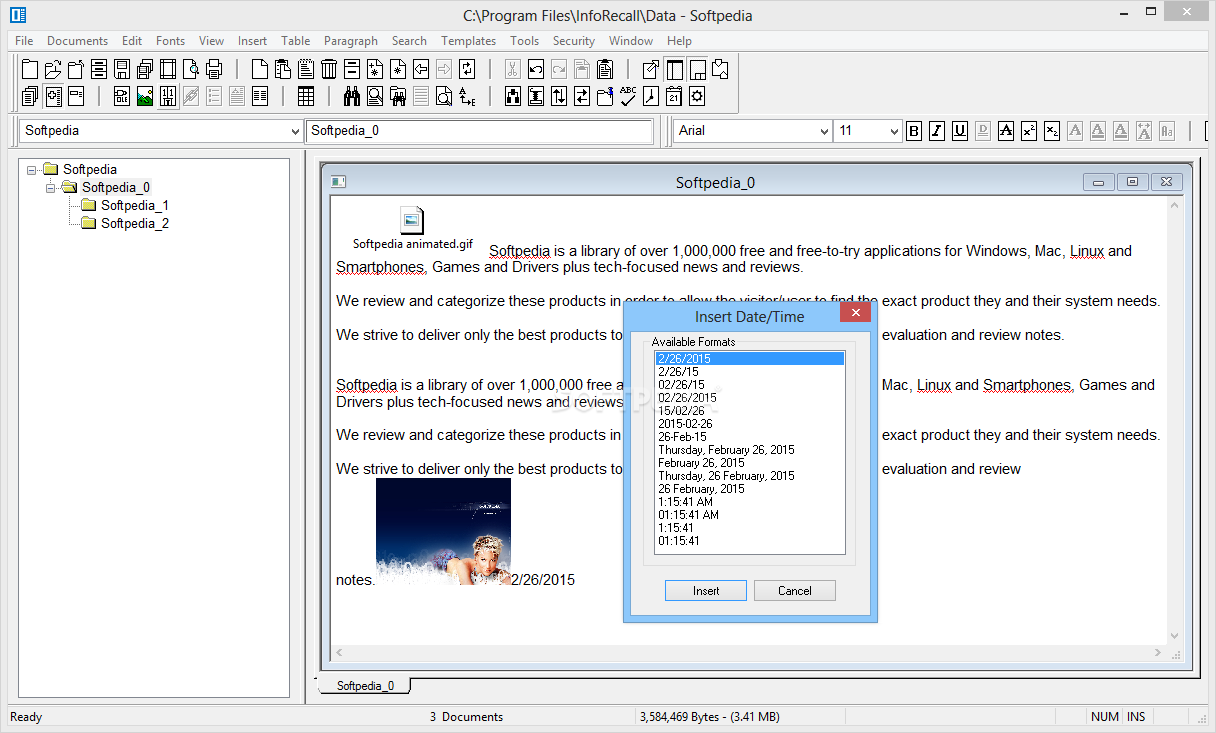This screenshot has height=733, width=1216.
Task: Open the File menu
Action: click(24, 41)
